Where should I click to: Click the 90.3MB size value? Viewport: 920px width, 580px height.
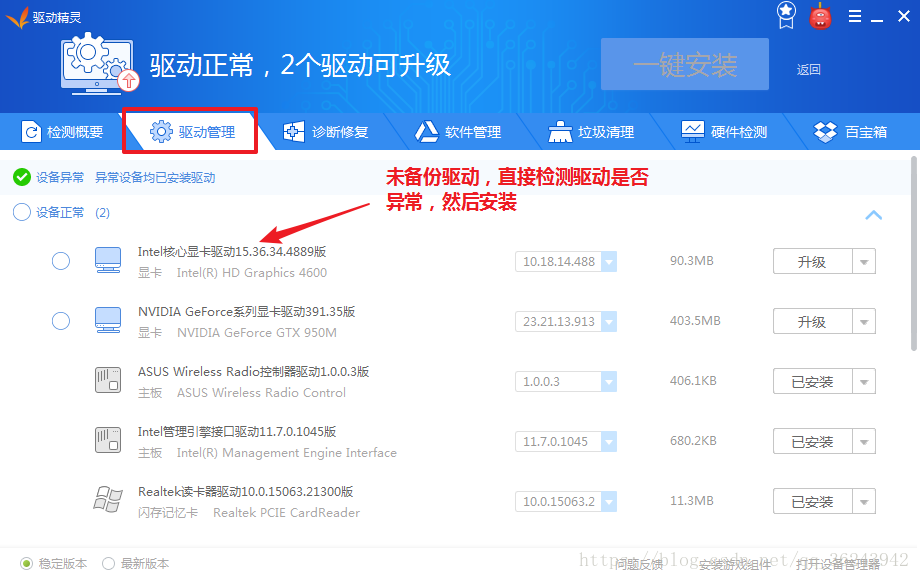[692, 260]
